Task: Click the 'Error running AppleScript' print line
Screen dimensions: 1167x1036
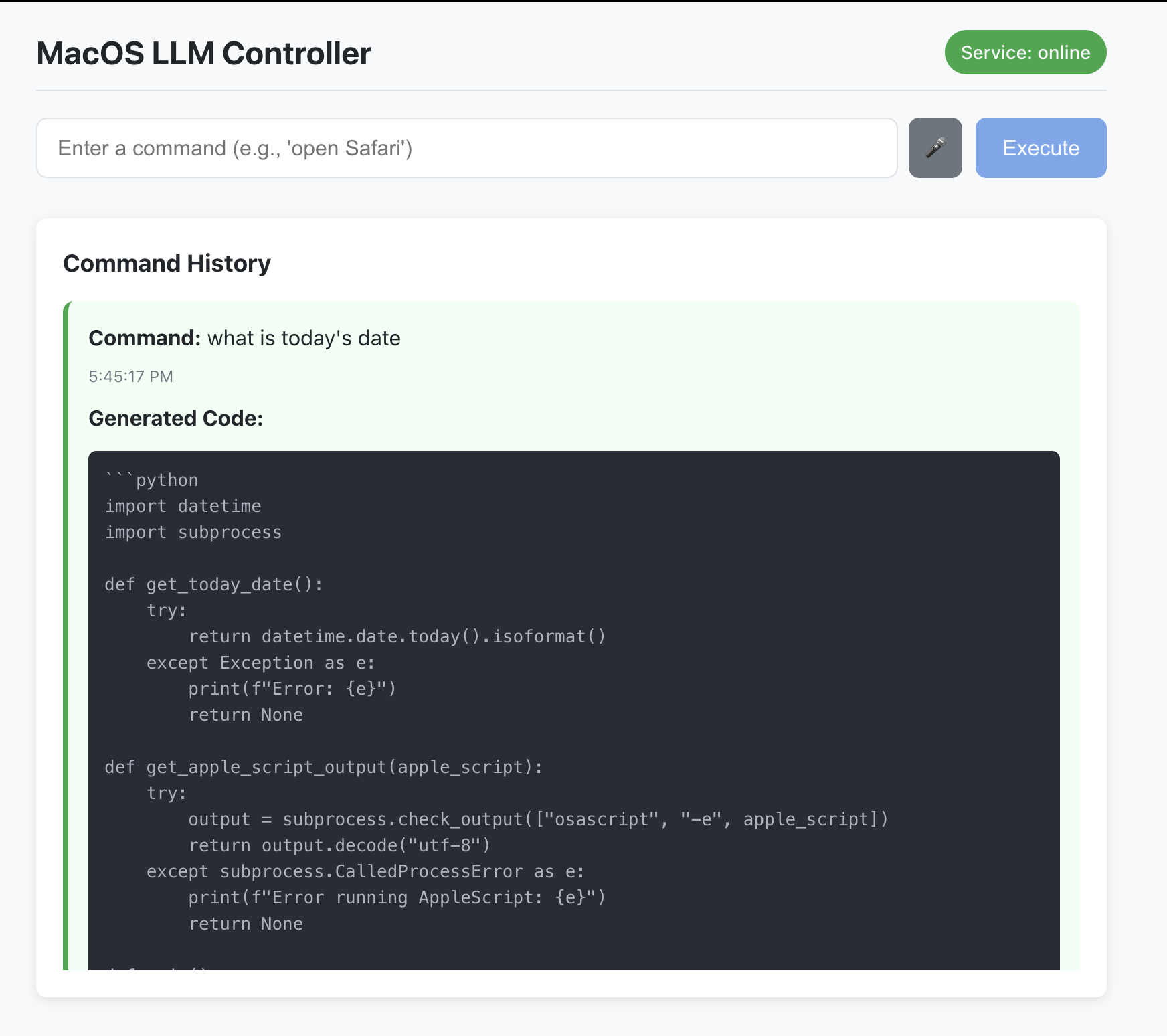Action: pyautogui.click(x=397, y=897)
